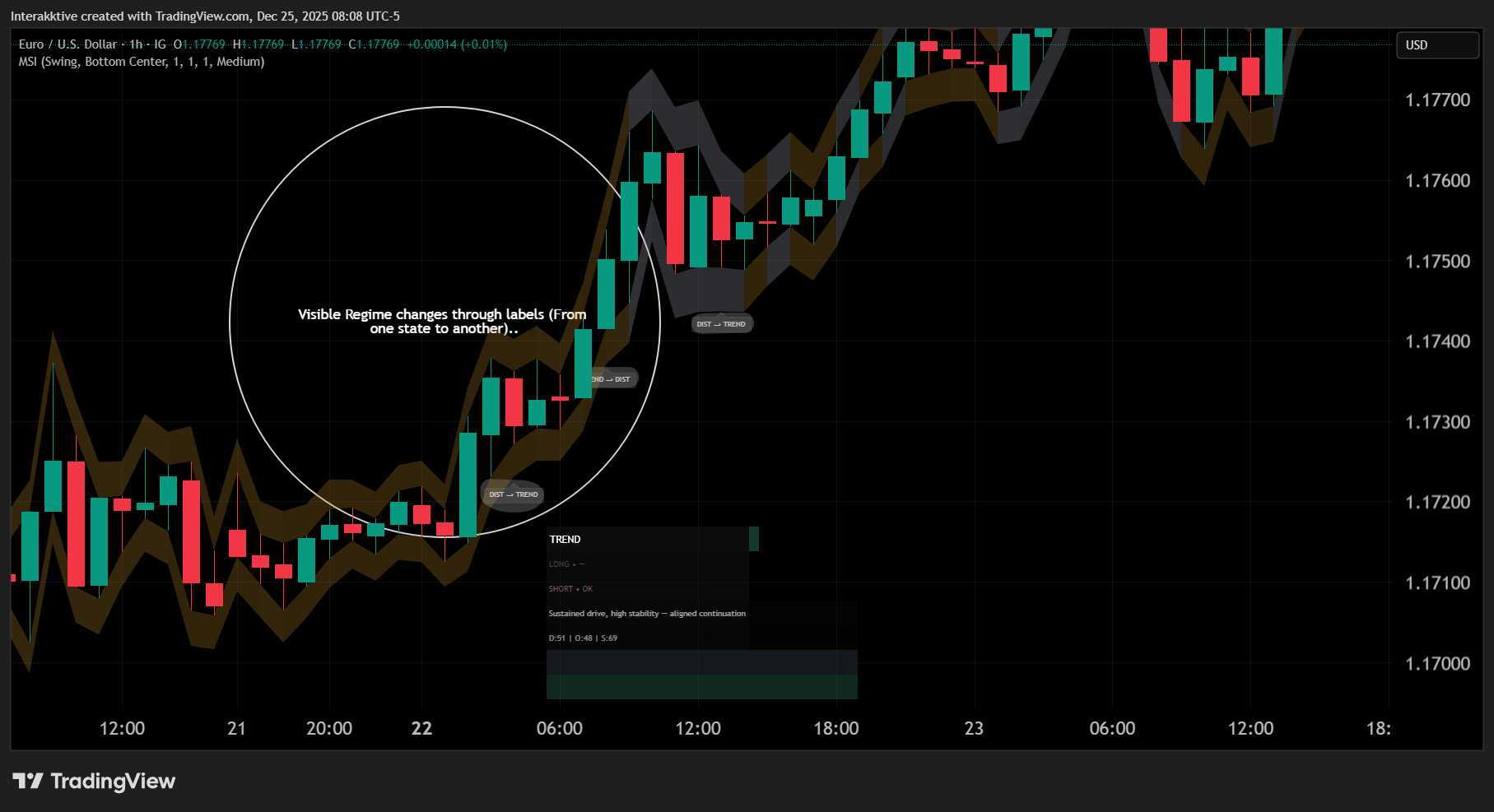1494x812 pixels.
Task: Click the 1.17300 price axis label
Action: coord(1437,422)
